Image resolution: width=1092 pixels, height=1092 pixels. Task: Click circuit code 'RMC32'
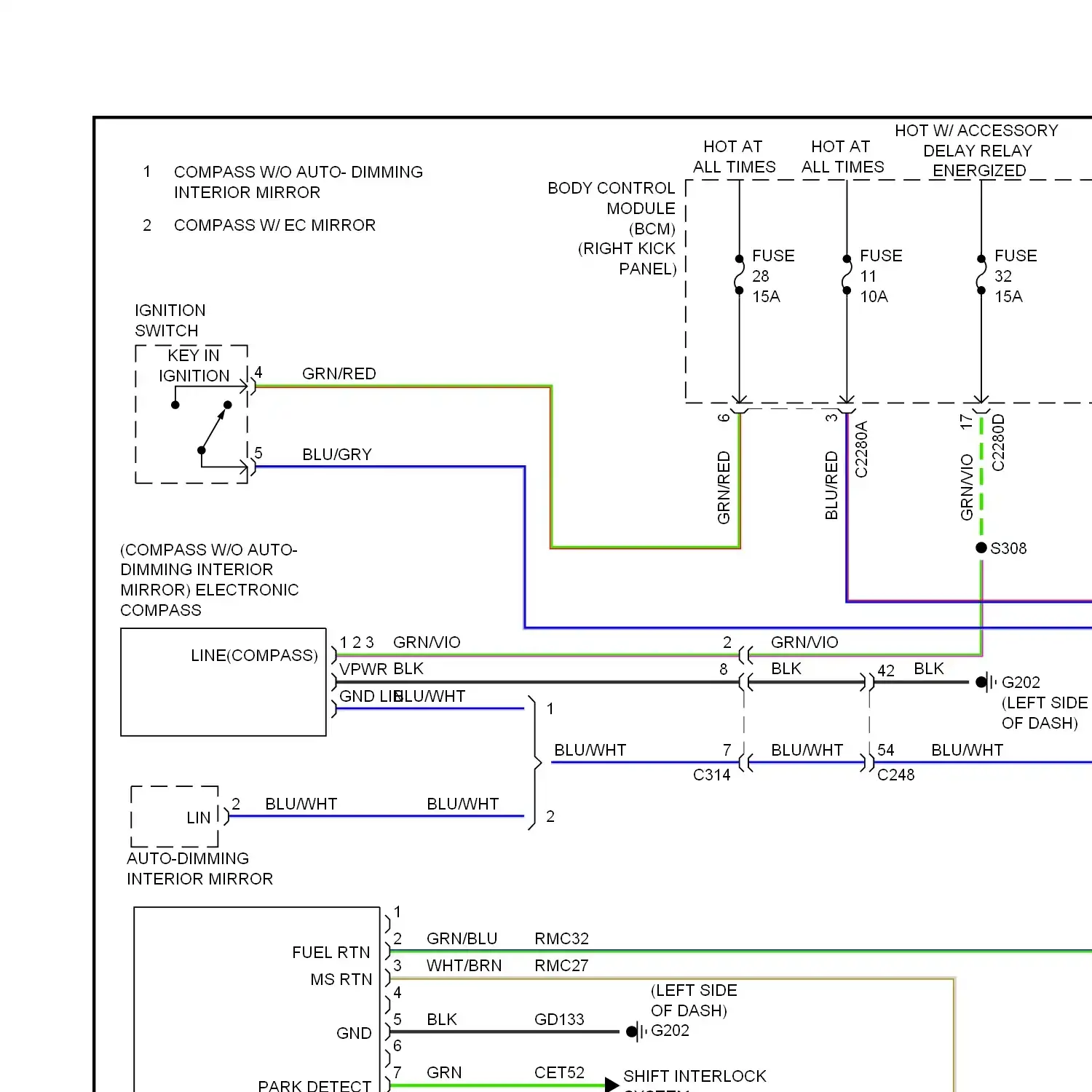pyautogui.click(x=561, y=938)
